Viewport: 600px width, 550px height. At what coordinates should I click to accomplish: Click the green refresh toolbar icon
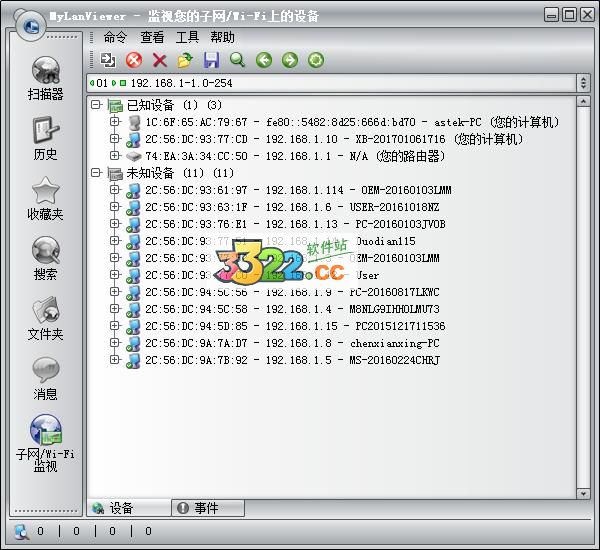[x=316, y=61]
